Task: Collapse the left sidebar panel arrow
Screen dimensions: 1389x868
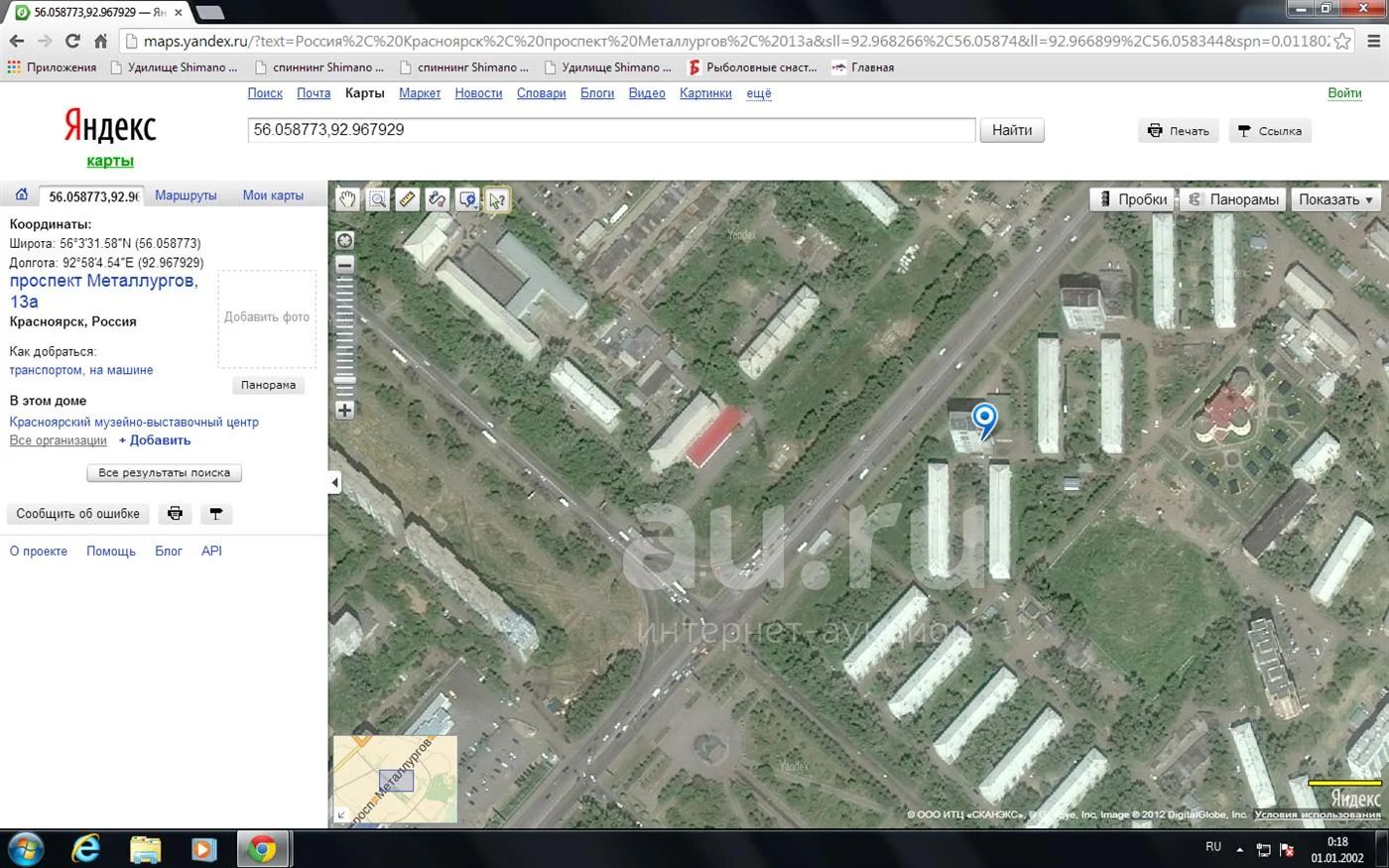Action: pyautogui.click(x=334, y=482)
